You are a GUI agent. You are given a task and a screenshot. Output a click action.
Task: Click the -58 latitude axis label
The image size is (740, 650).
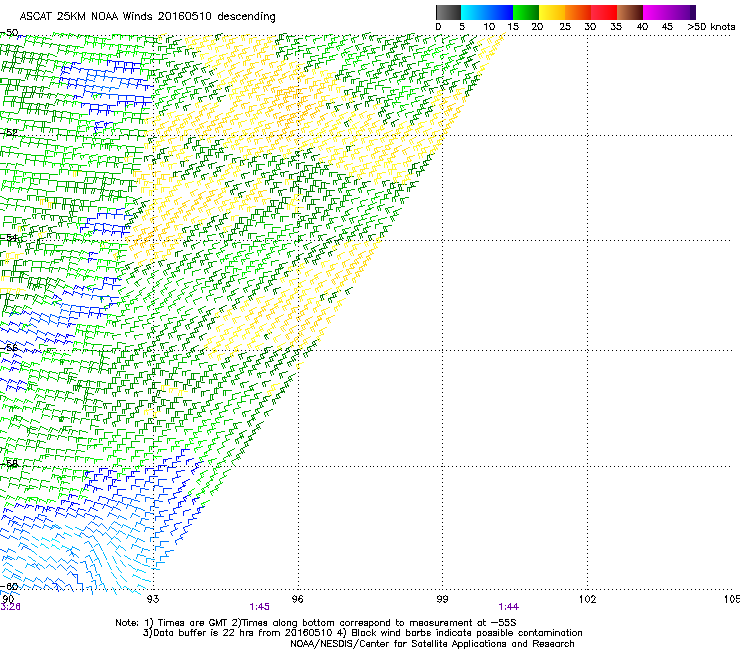[x=9, y=464]
